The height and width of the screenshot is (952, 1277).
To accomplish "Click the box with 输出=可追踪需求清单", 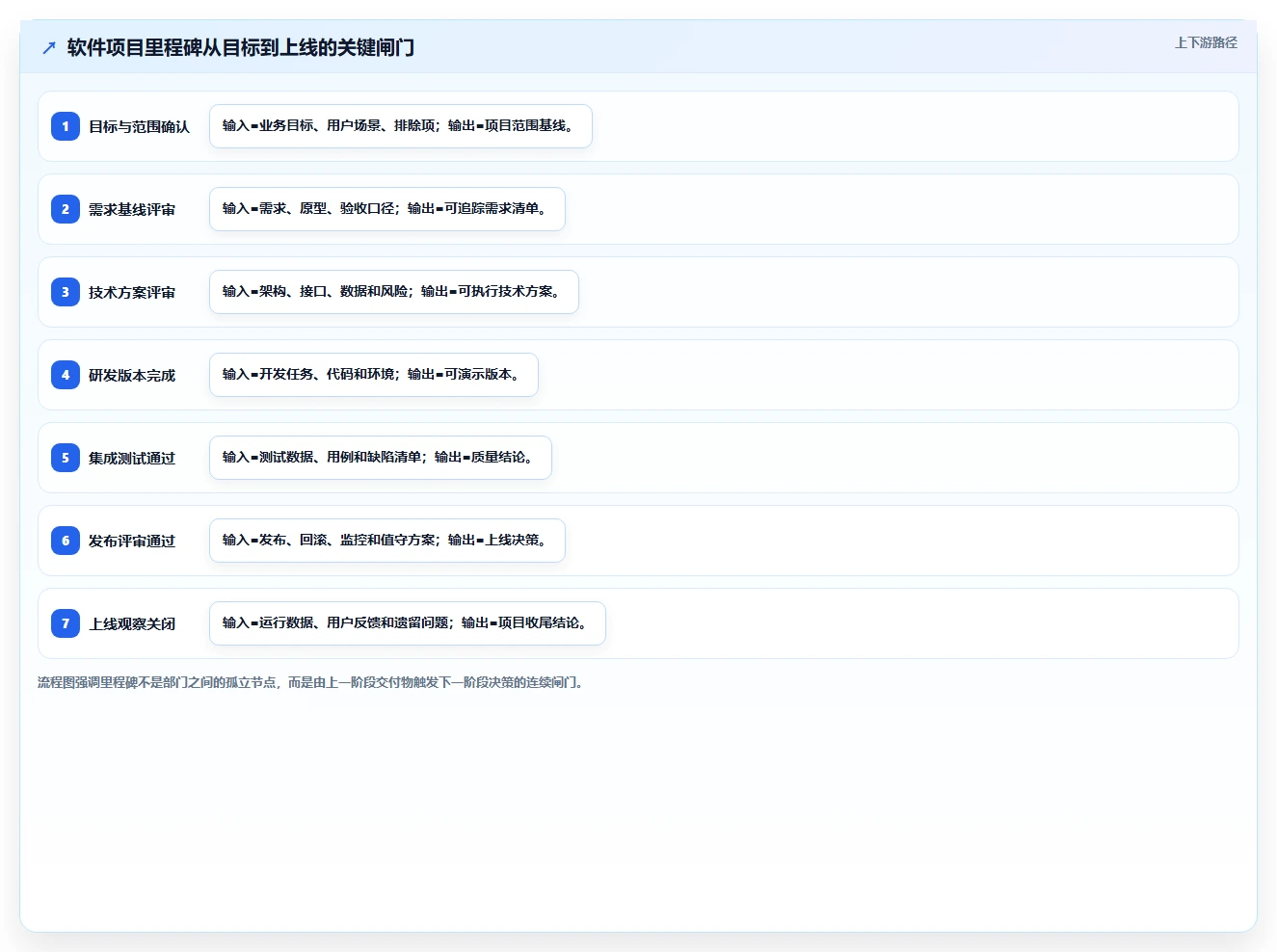I will pyautogui.click(x=387, y=209).
